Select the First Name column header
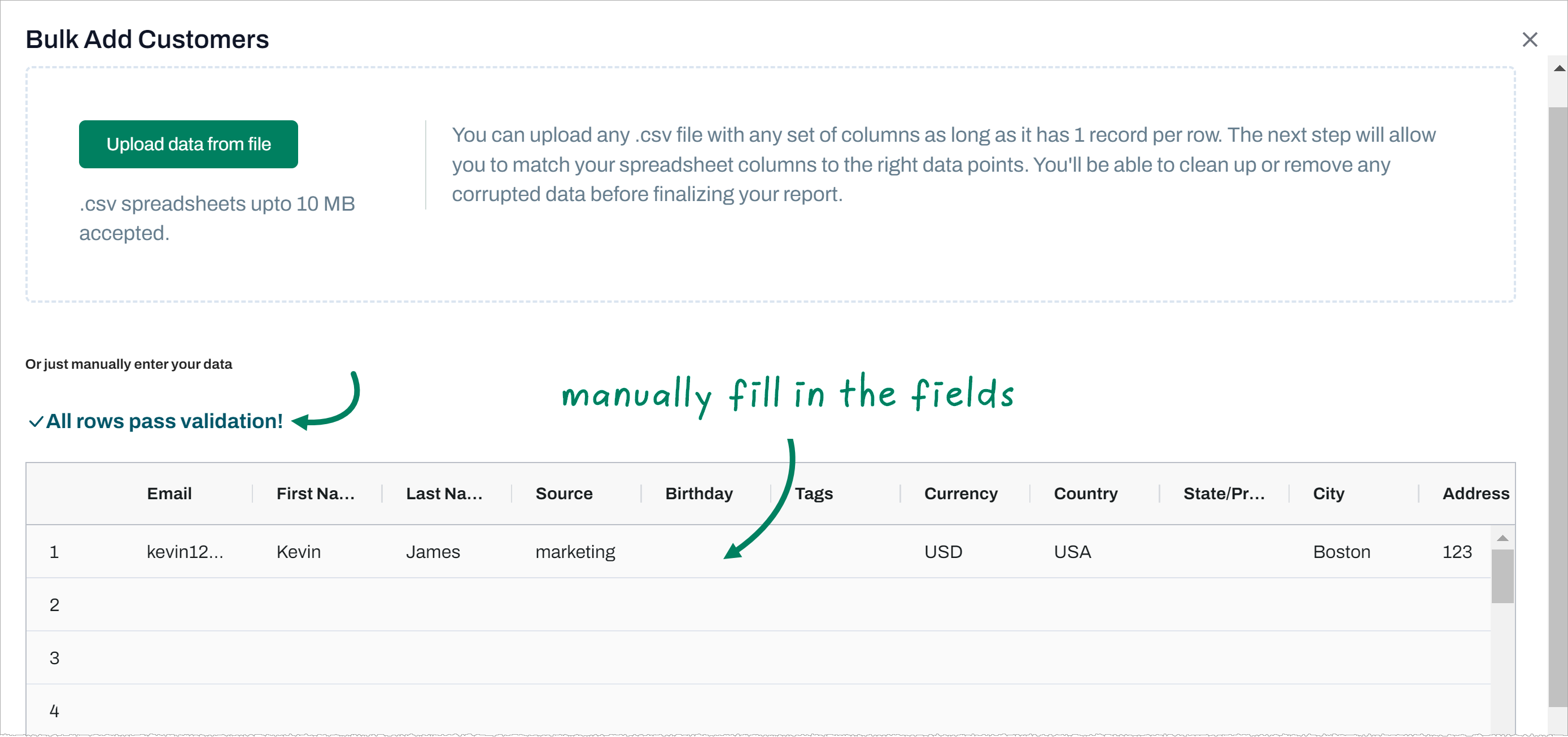Screen dimensions: 1568x737 coord(315,494)
